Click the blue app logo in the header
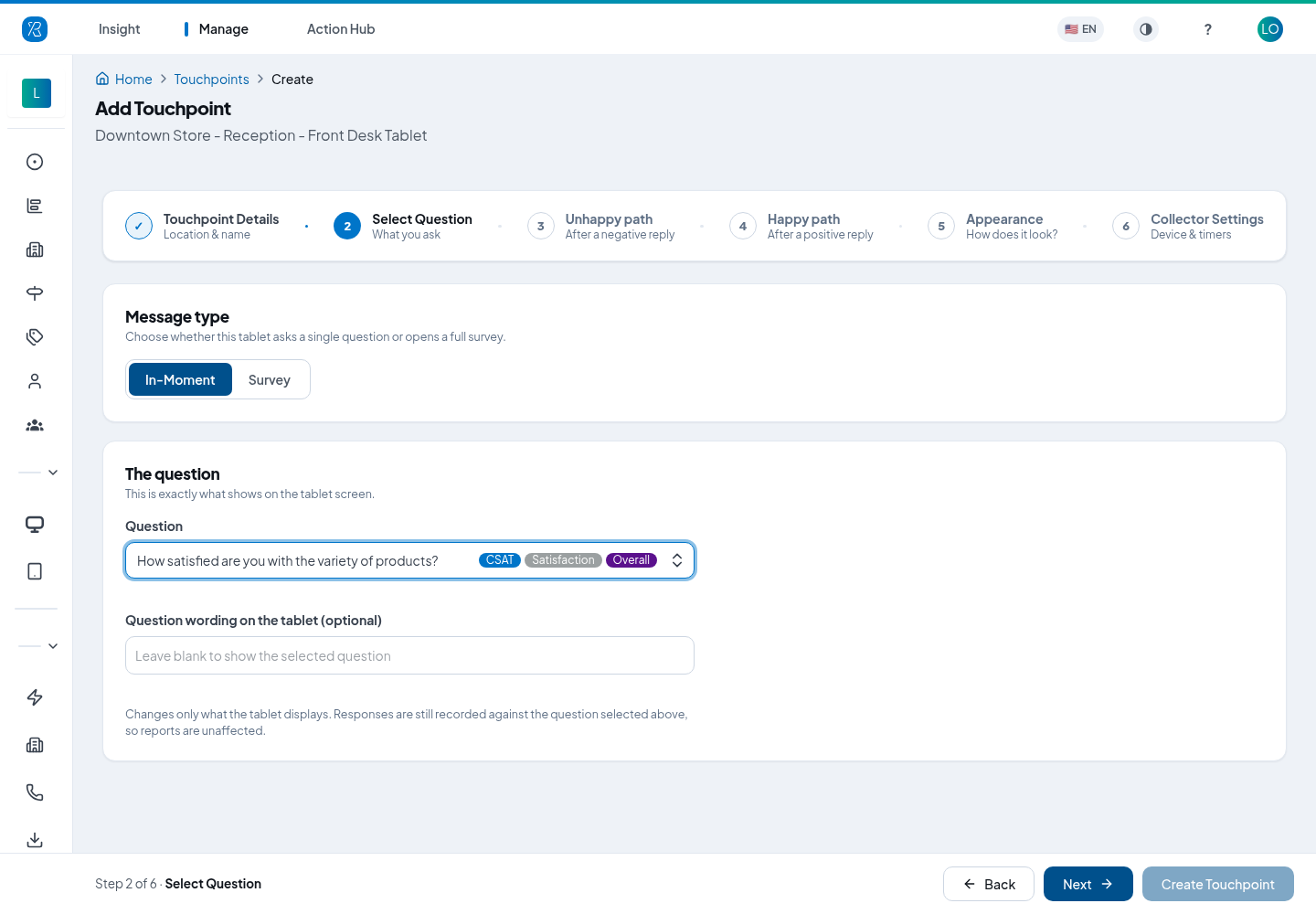 coord(35,29)
